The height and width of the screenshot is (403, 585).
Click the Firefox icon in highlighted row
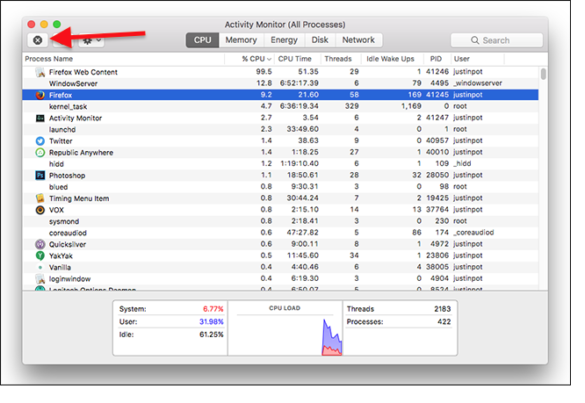click(40, 95)
